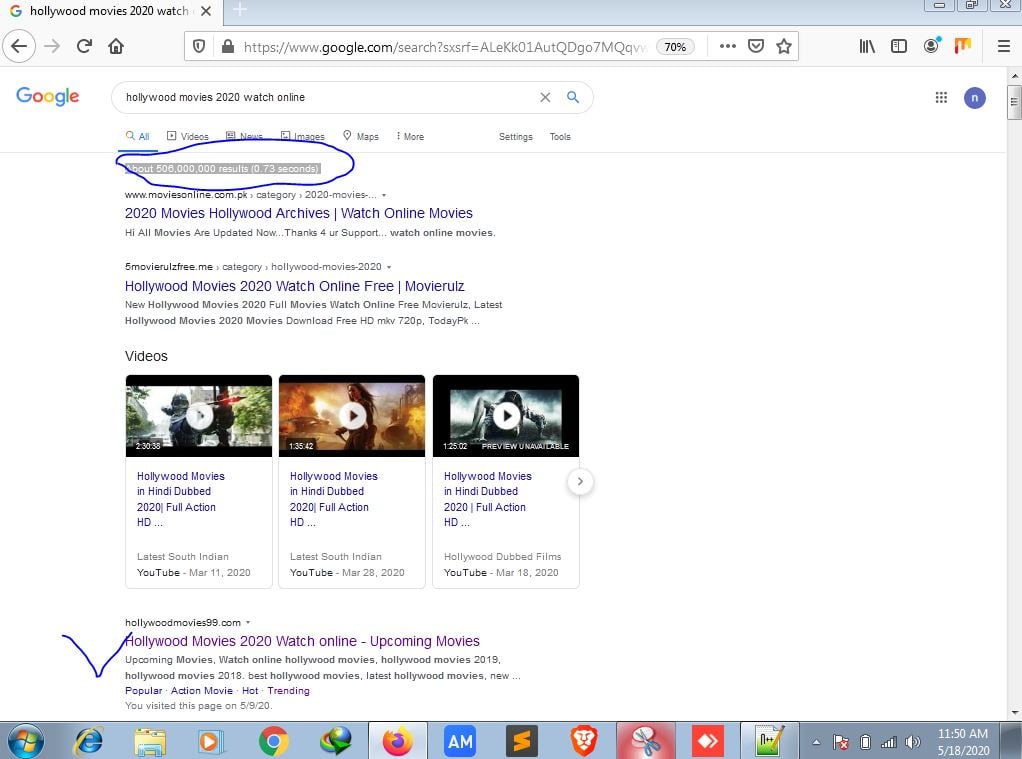Launch the Snipping Tool from the taskbar

(645, 741)
